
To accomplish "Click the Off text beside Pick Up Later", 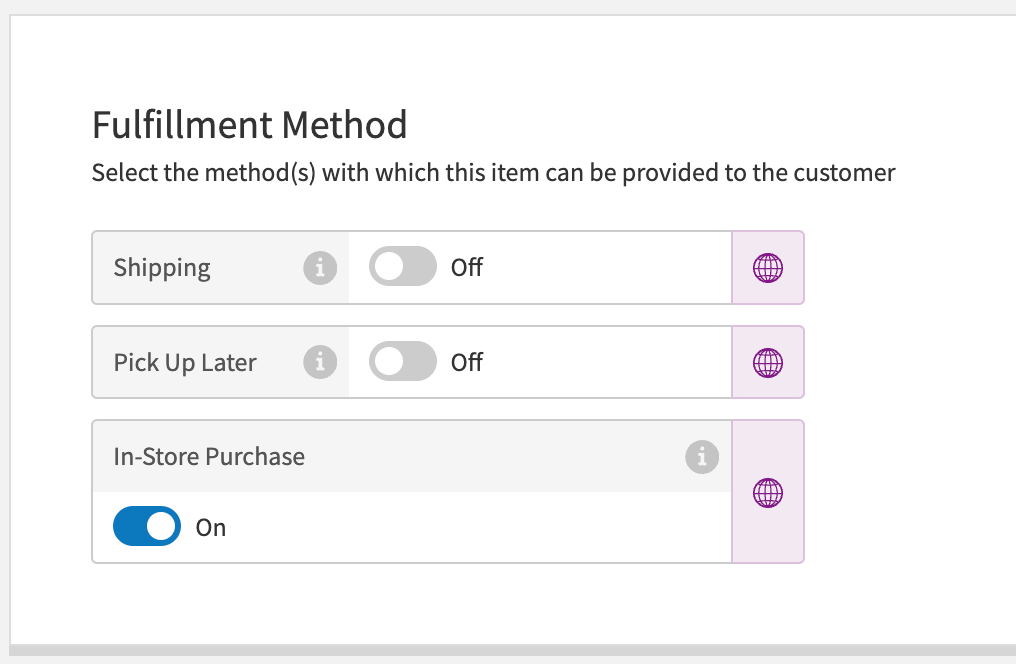I will (466, 362).
